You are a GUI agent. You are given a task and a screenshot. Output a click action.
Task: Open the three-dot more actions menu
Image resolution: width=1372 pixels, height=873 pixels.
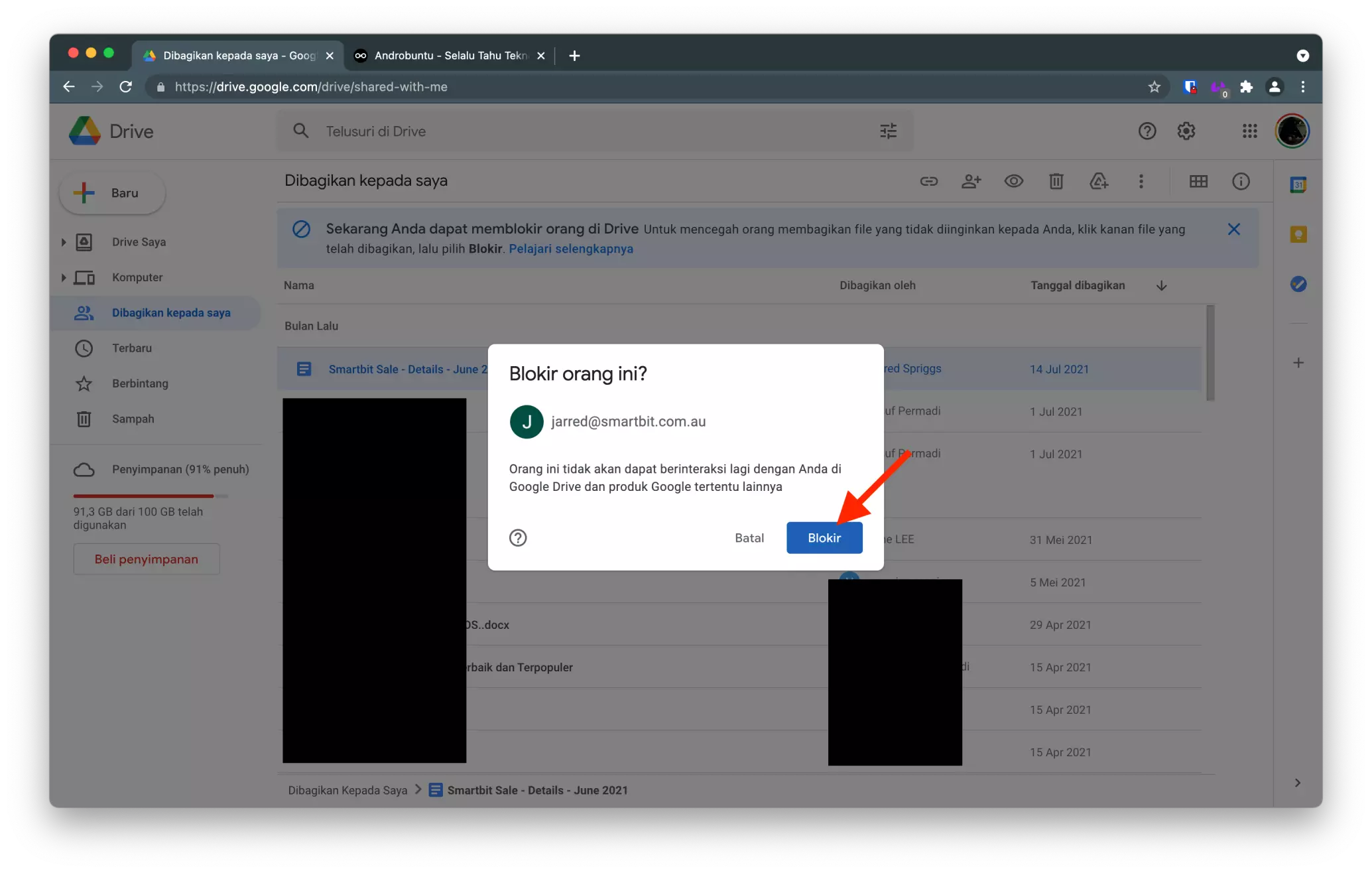1141,181
